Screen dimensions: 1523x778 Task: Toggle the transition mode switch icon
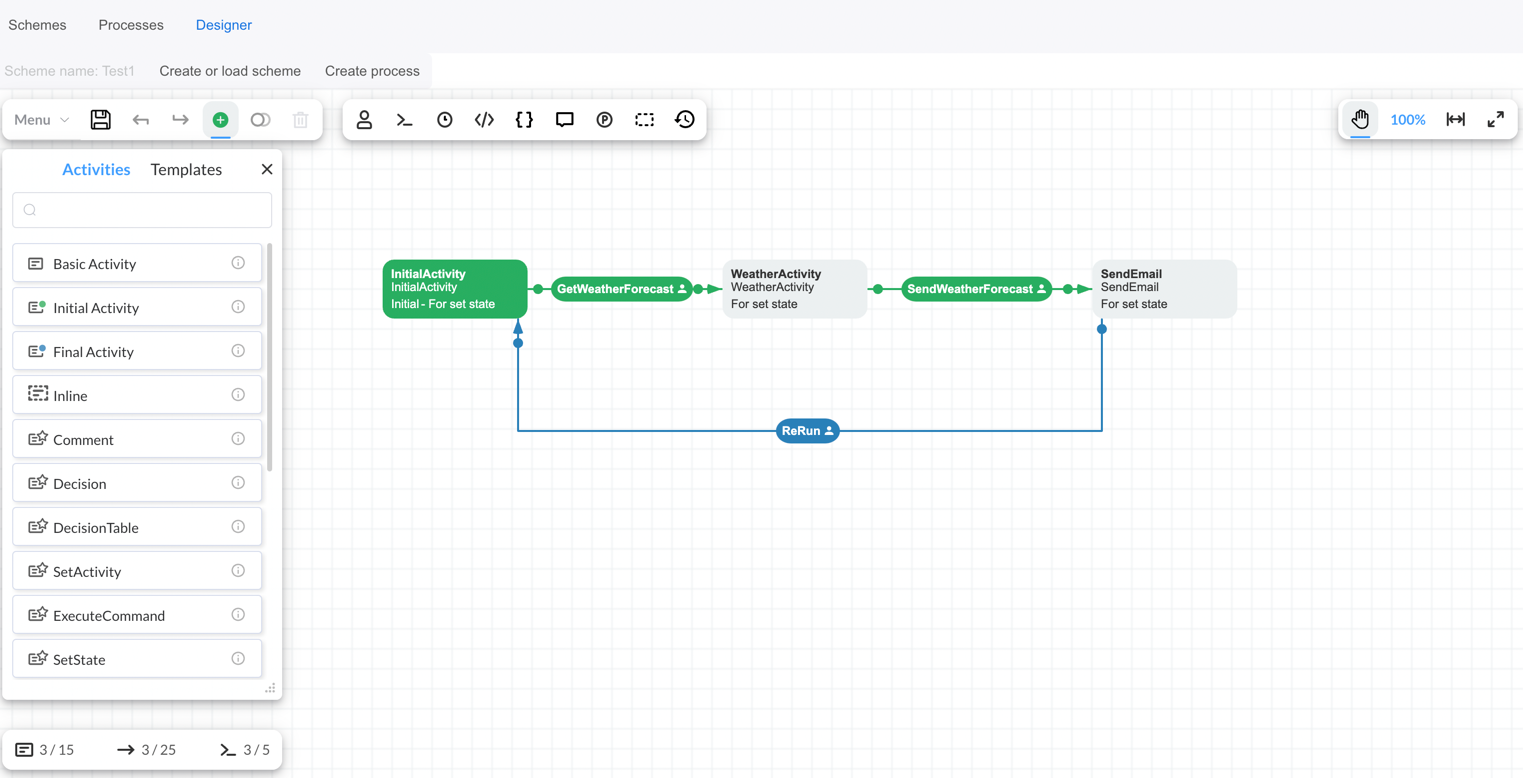[x=260, y=120]
